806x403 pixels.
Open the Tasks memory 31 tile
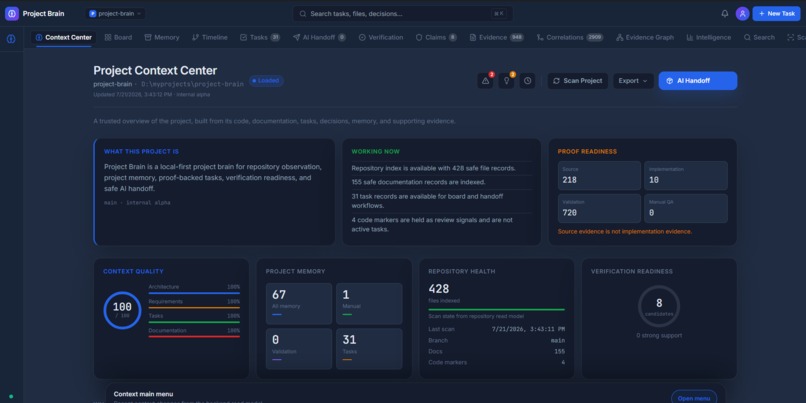[x=369, y=349]
